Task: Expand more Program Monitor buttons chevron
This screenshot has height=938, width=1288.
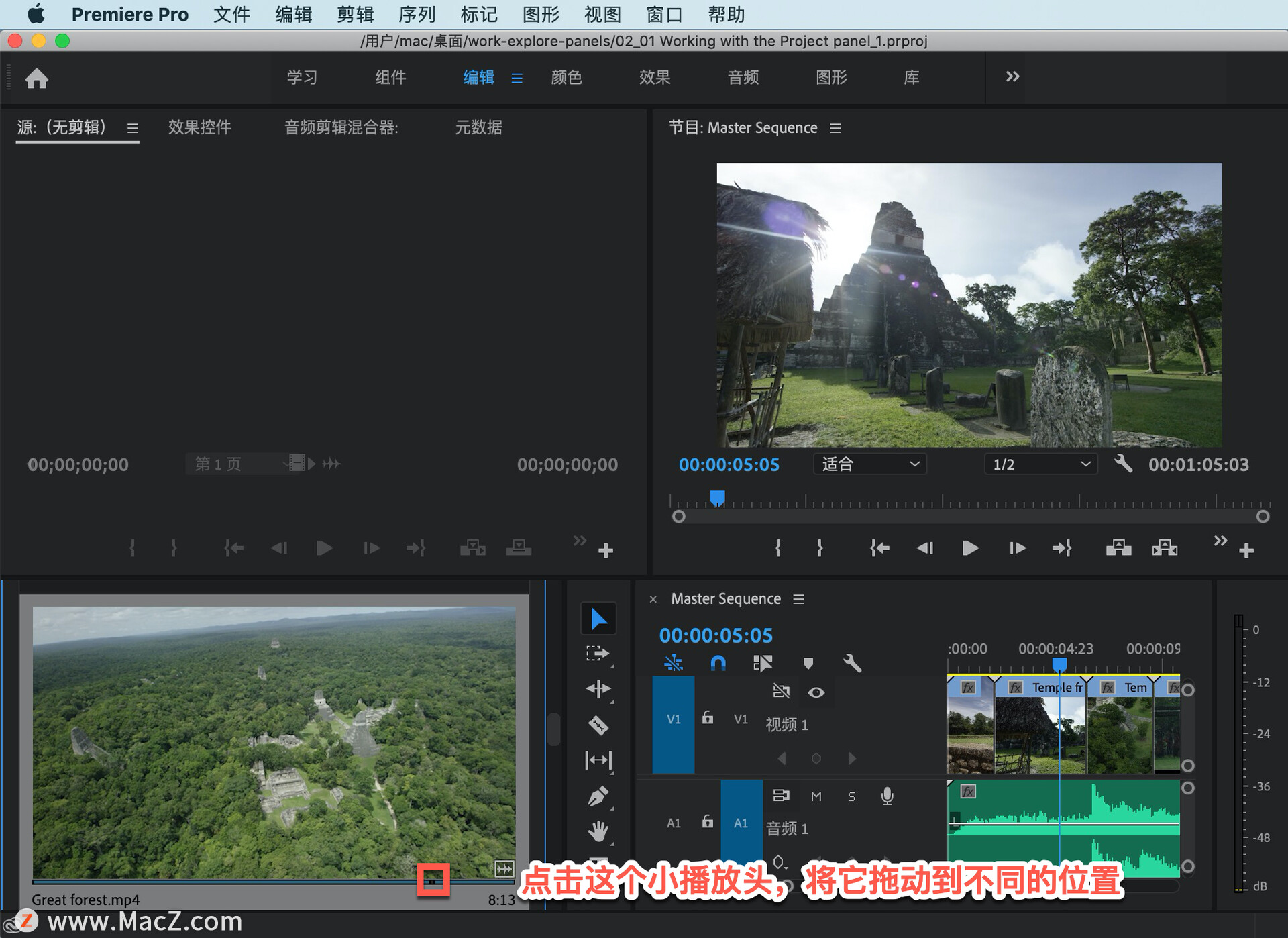Action: point(1220,541)
